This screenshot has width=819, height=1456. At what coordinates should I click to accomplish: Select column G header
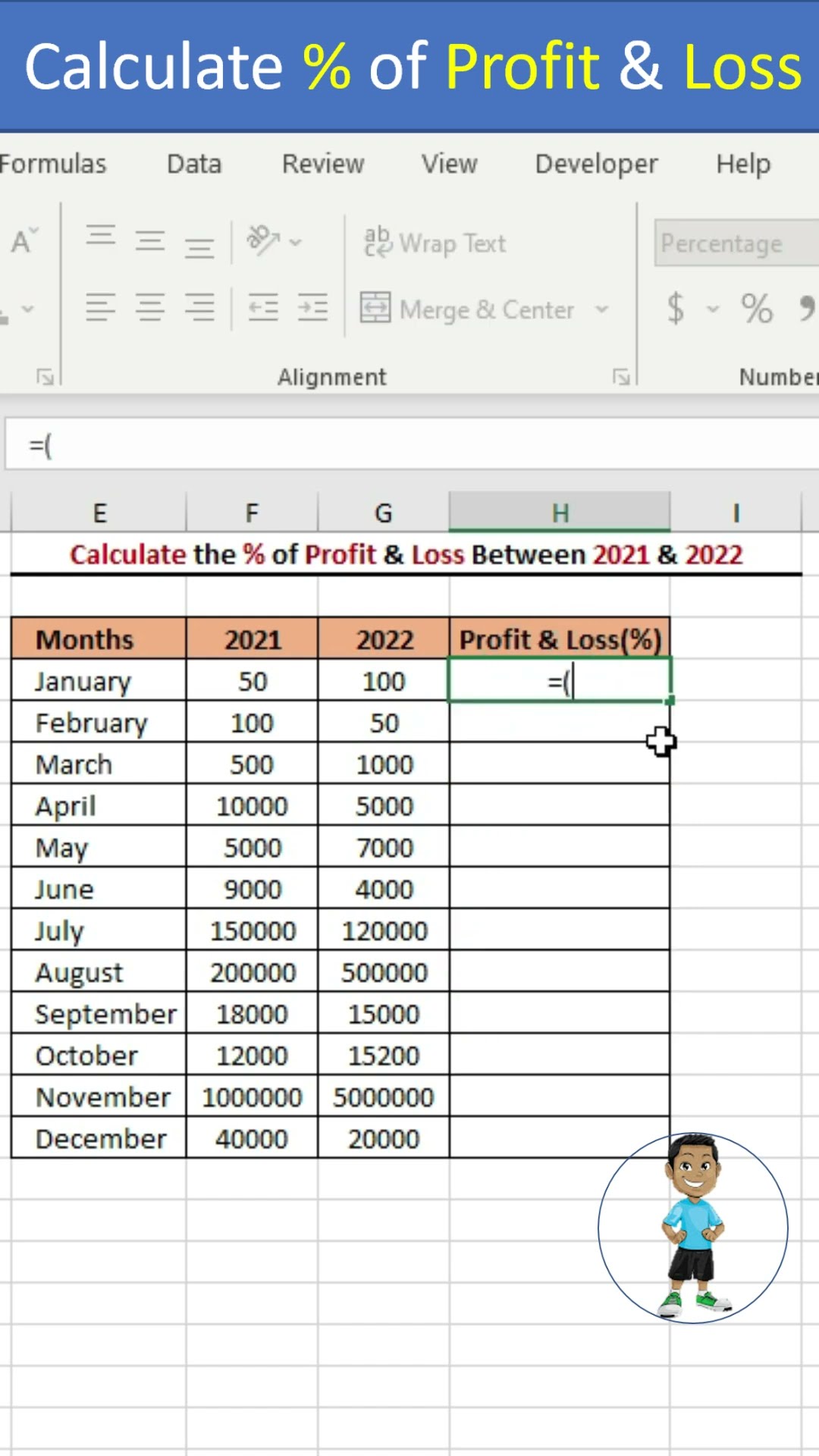click(x=384, y=513)
